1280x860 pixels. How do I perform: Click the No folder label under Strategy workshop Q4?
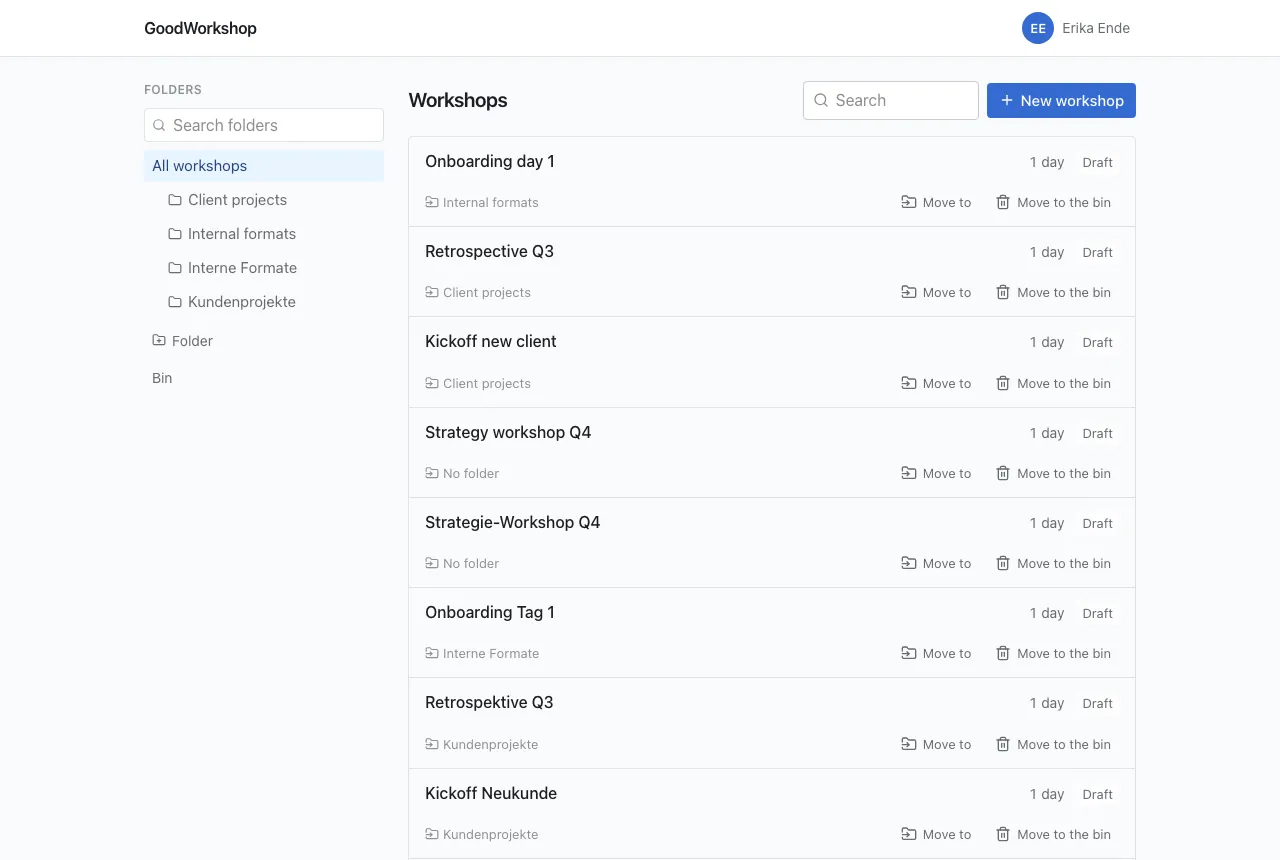tap(462, 473)
